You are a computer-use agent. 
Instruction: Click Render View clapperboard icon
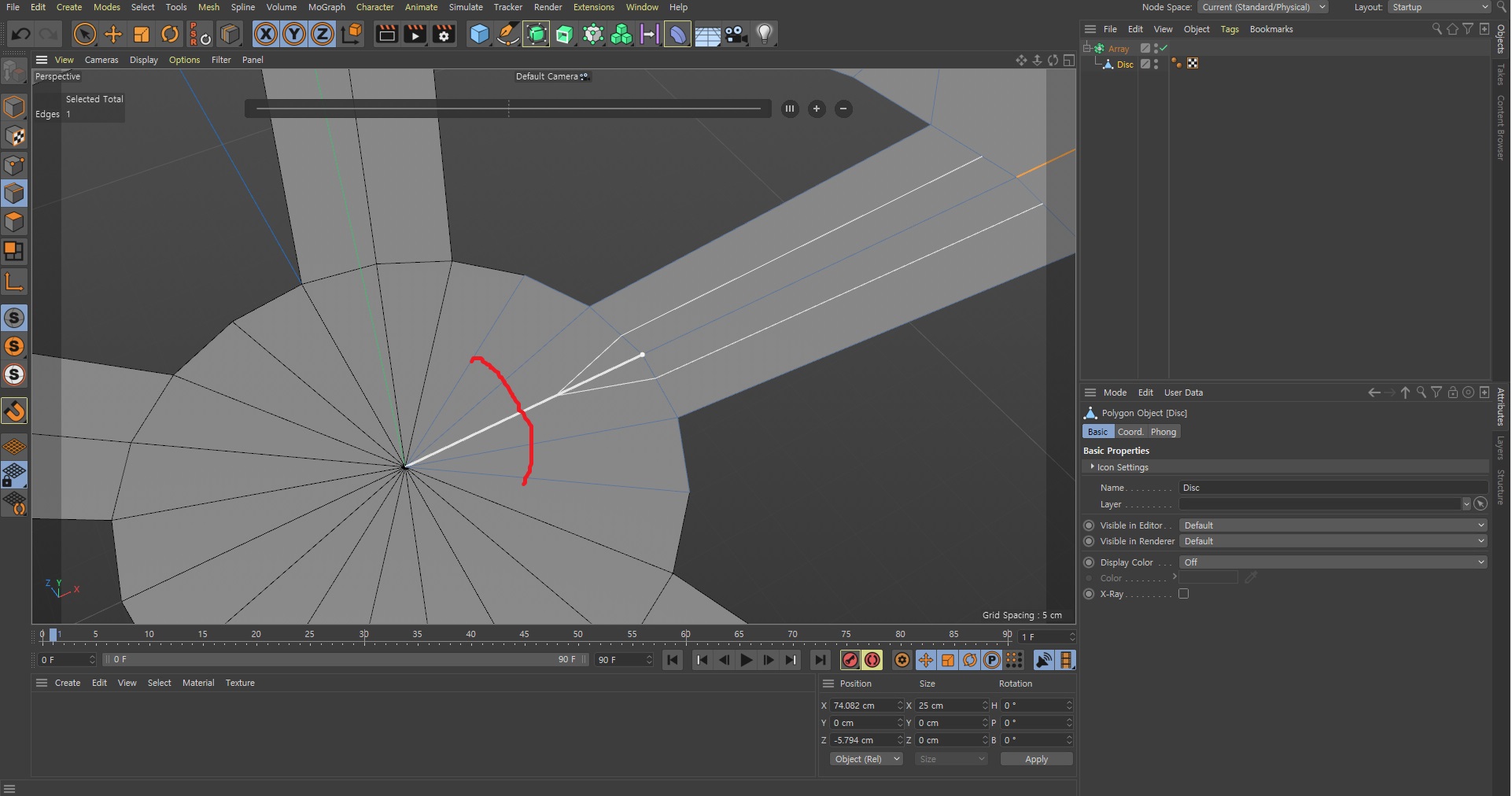pyautogui.click(x=386, y=34)
